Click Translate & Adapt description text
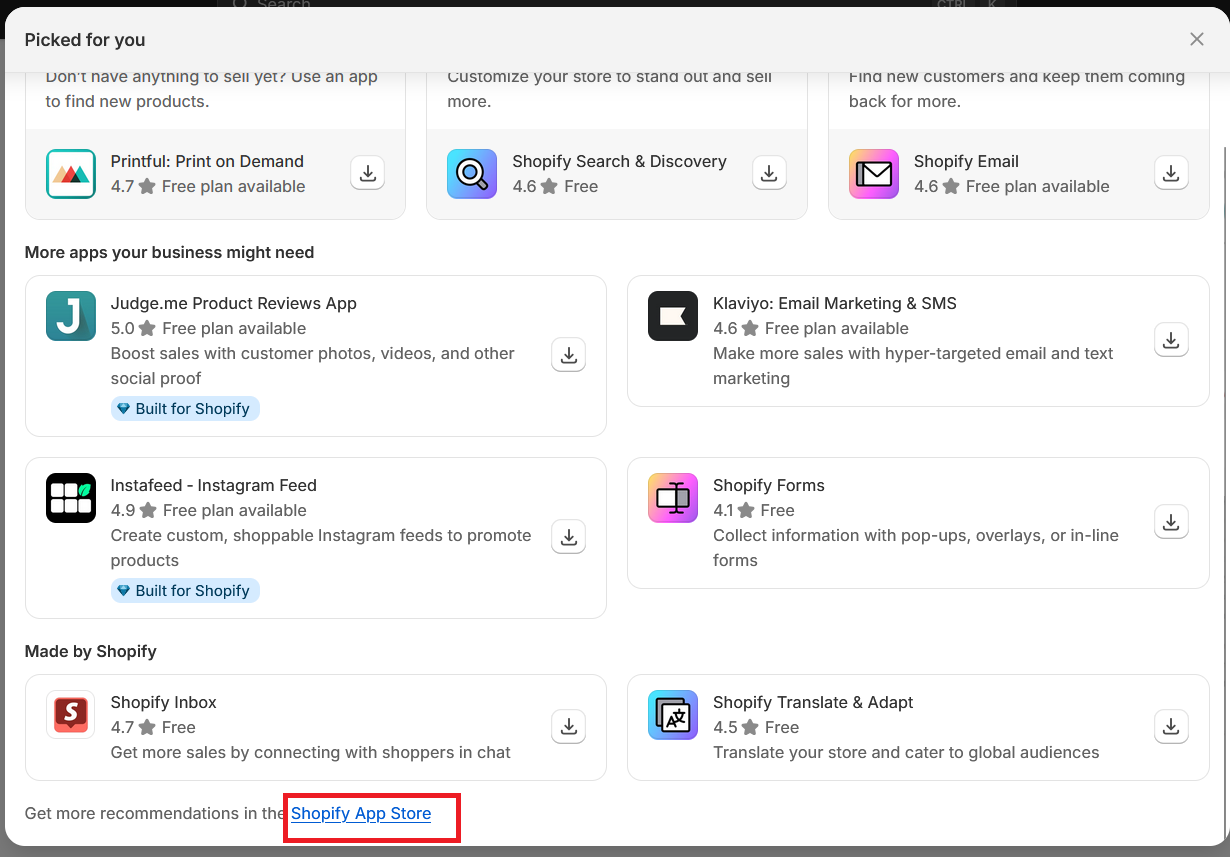The image size is (1230, 857). (x=906, y=752)
